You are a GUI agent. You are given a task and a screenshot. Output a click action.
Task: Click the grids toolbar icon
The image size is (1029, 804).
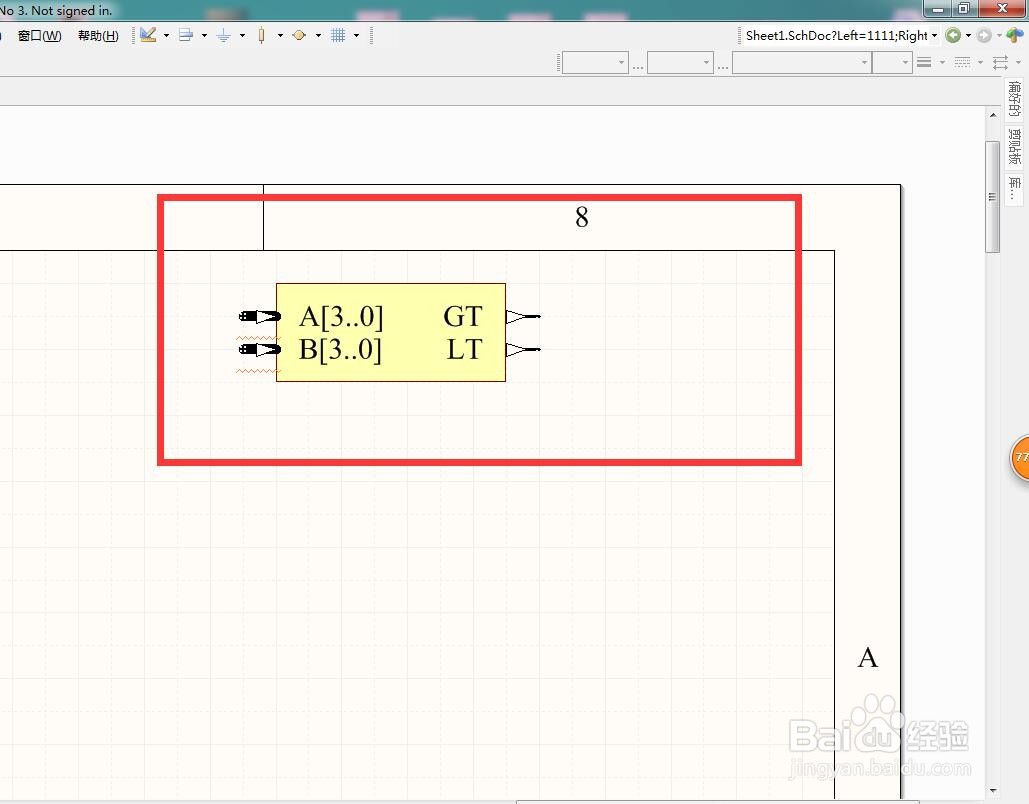[x=338, y=35]
